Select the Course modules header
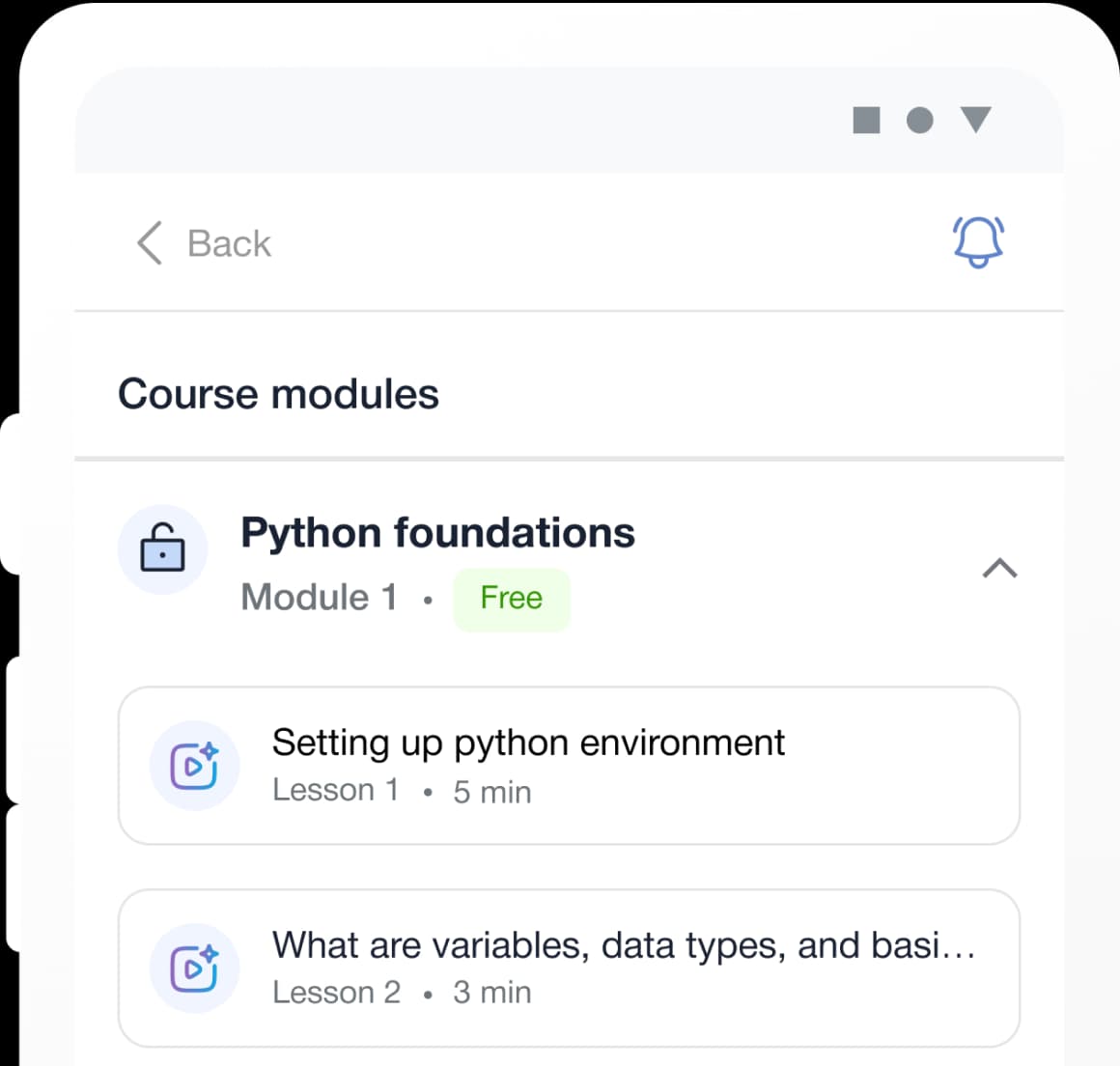 pyautogui.click(x=278, y=393)
